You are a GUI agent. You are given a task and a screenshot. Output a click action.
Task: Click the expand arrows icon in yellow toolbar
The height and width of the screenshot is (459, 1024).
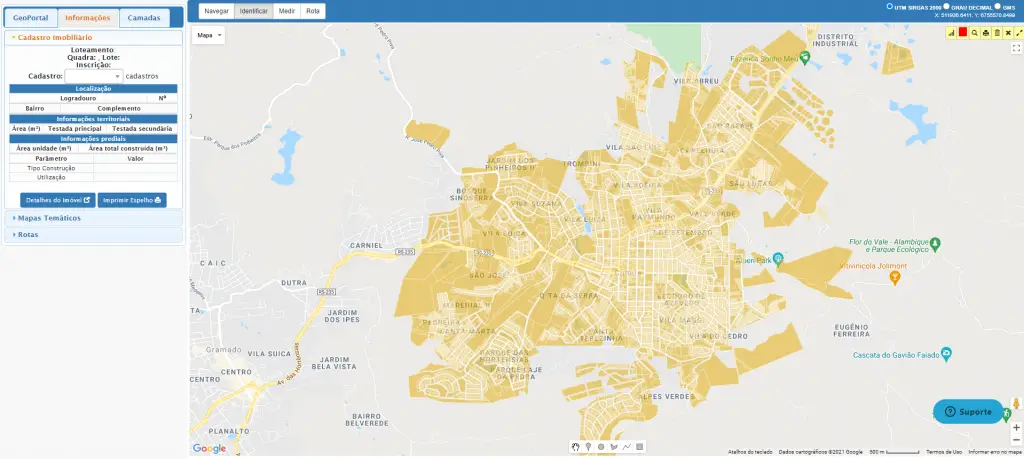[1018, 33]
